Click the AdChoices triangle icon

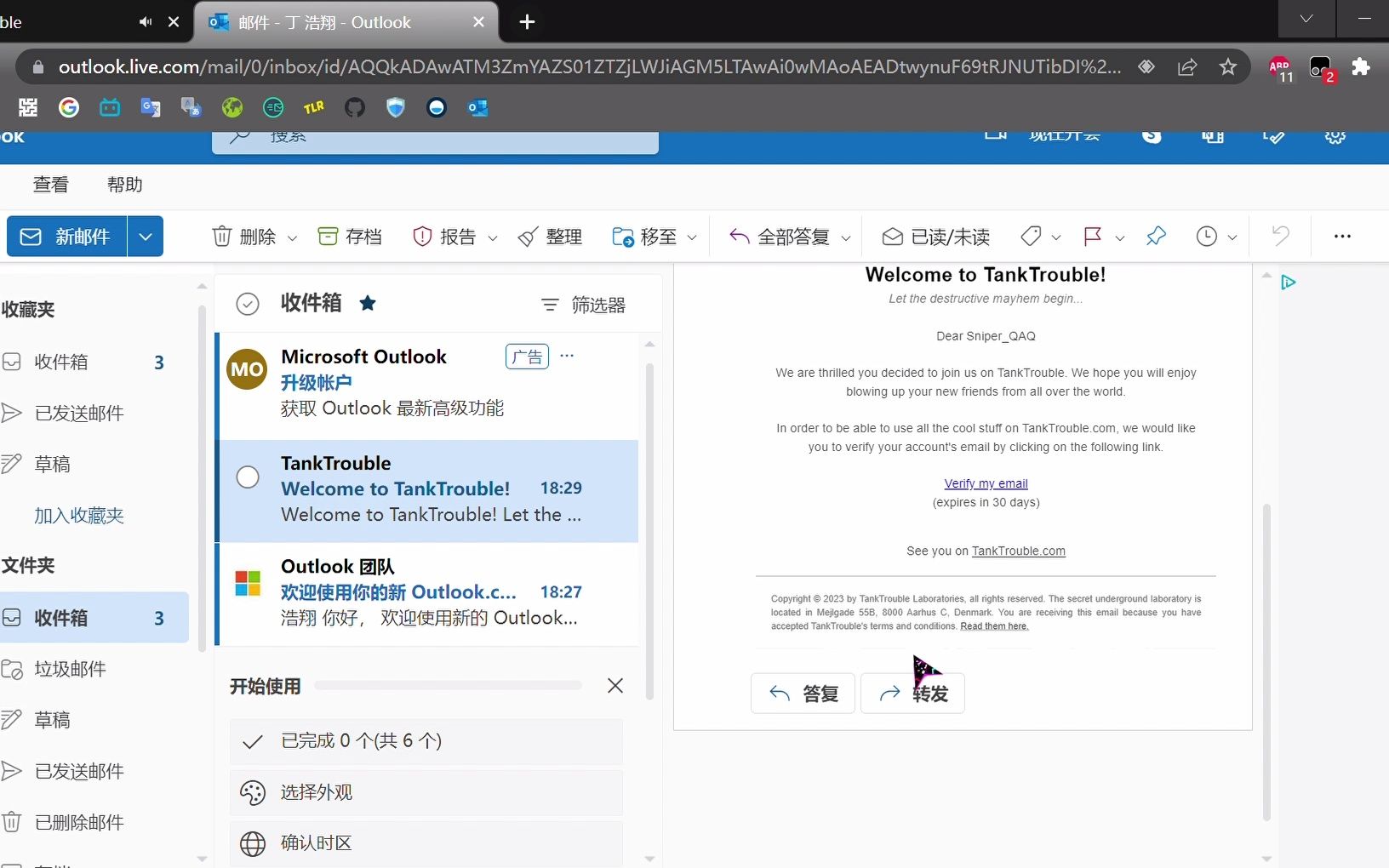pos(1289,282)
